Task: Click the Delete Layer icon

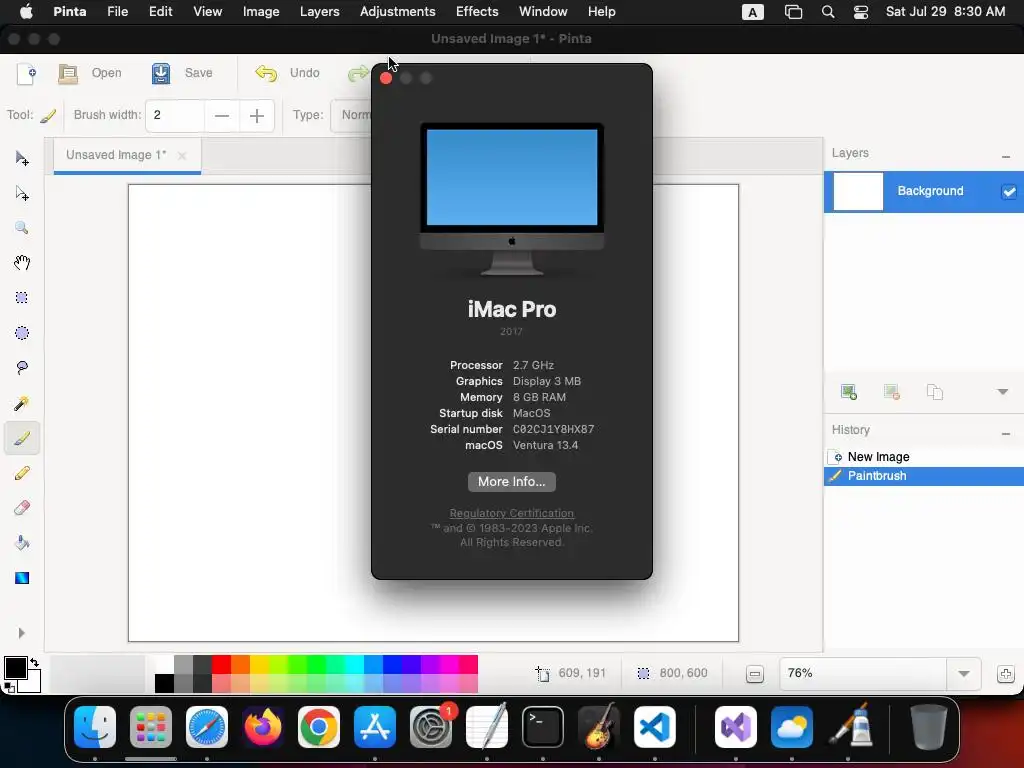Action: [891, 392]
